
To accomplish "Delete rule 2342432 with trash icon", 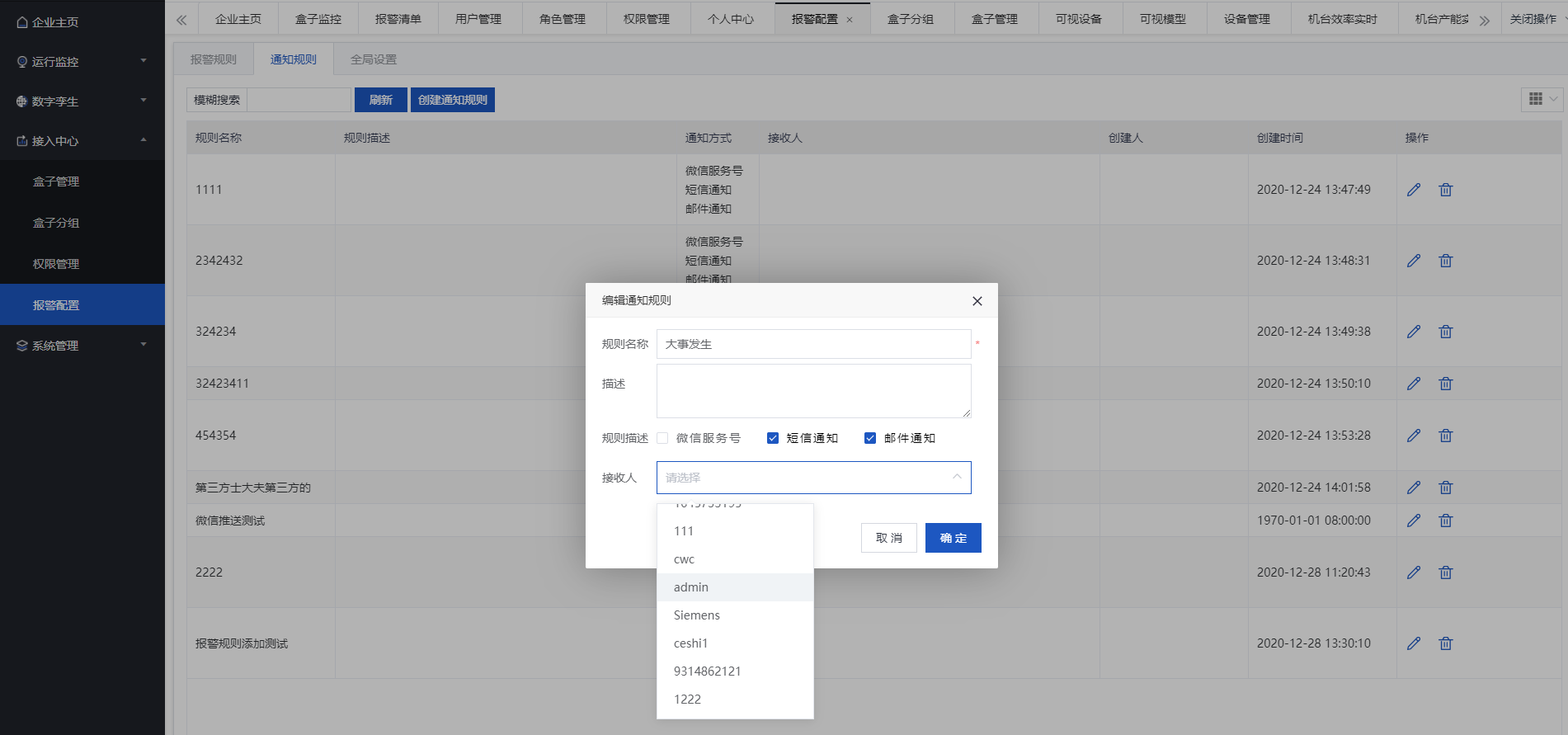I will 1446,261.
